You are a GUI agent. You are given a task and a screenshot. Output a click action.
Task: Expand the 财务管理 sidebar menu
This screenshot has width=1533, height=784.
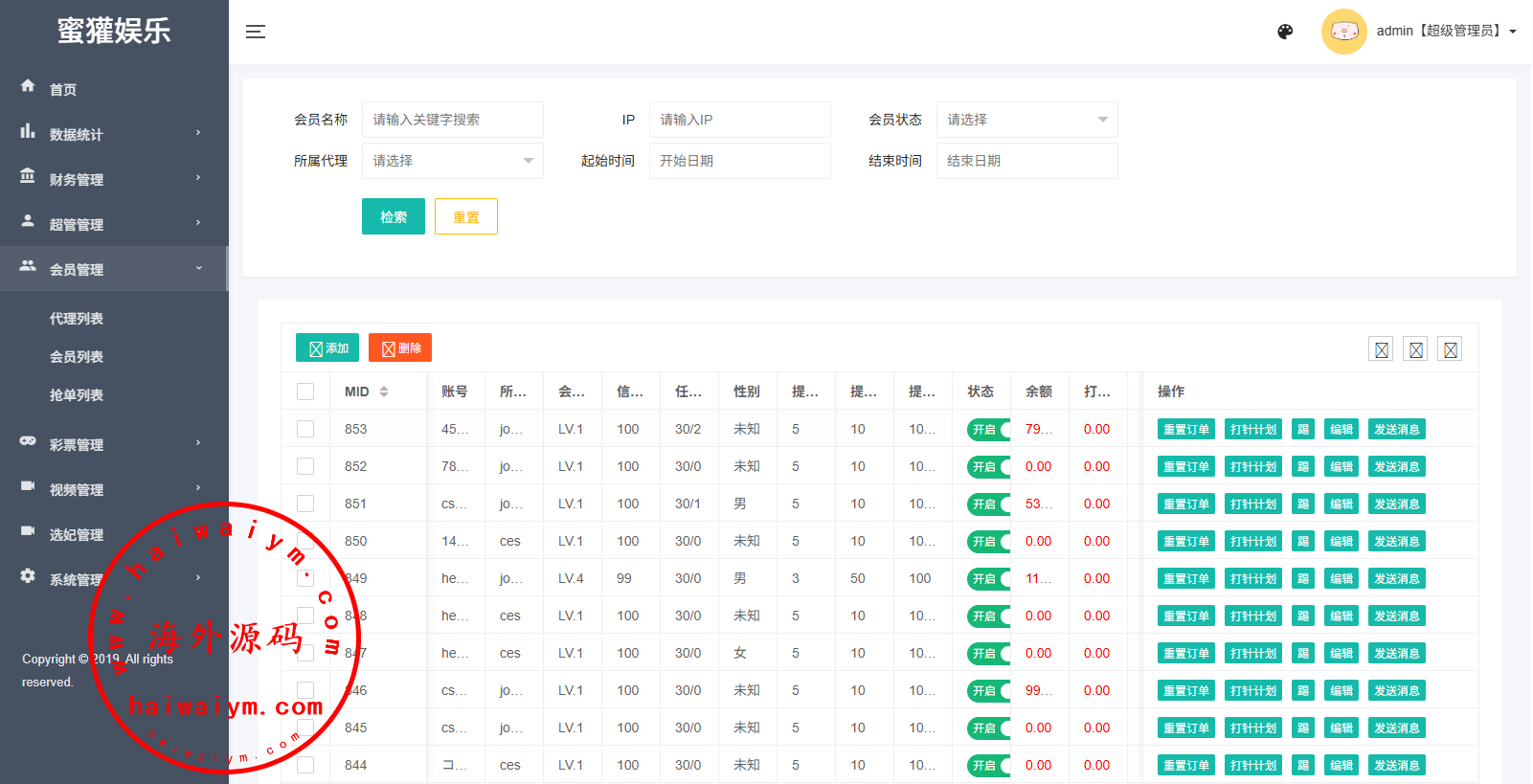click(113, 179)
